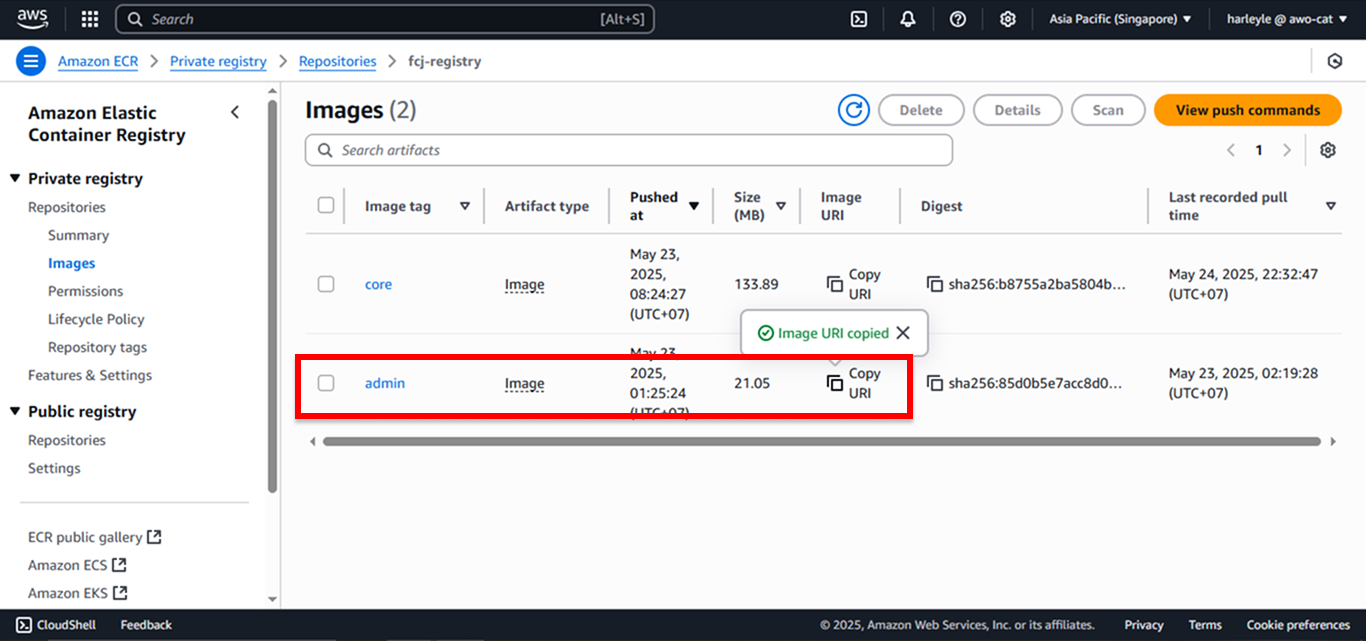Open Terms link in footer
This screenshot has height=641, width=1366.
[1205, 625]
